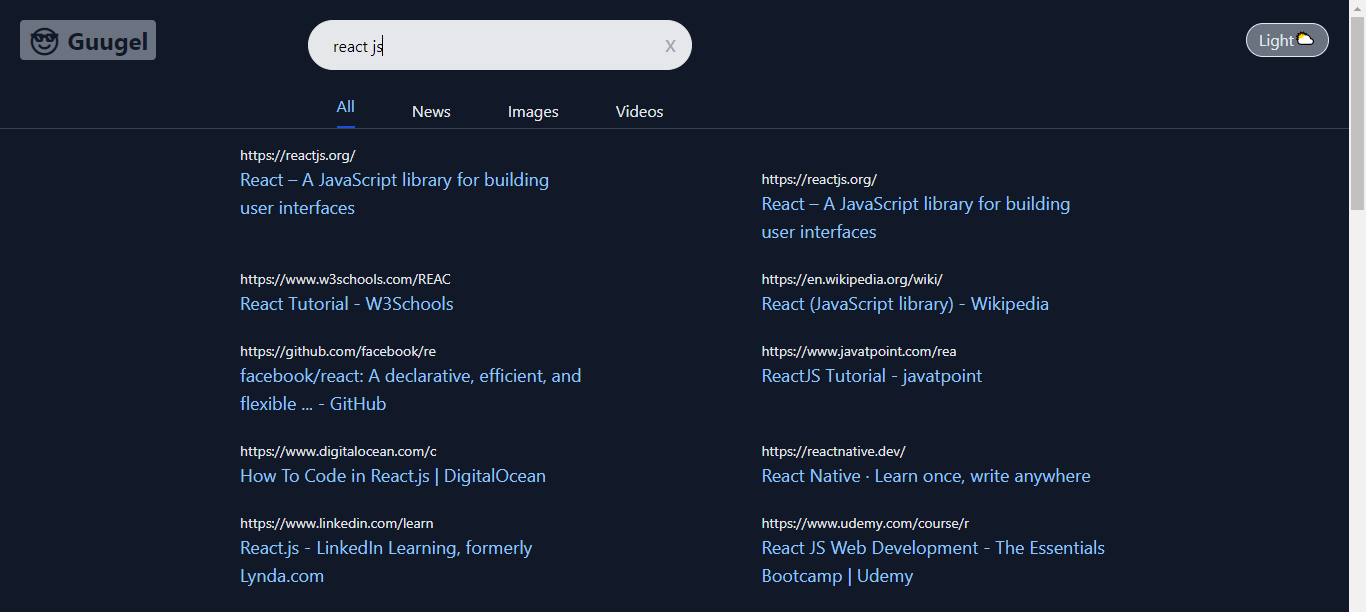Screen dimensions: 1366x612
Task: Open React Tutorial - W3Schools link
Action: (347, 303)
